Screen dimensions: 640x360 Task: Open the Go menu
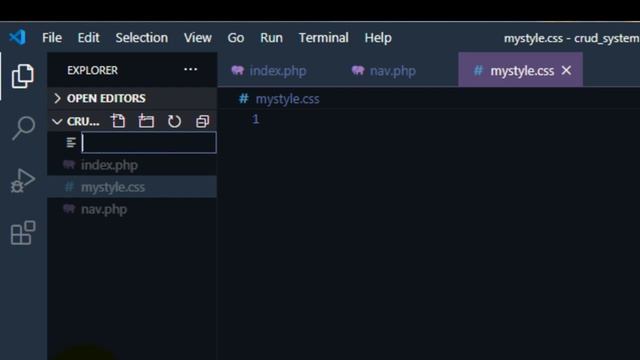[236, 38]
